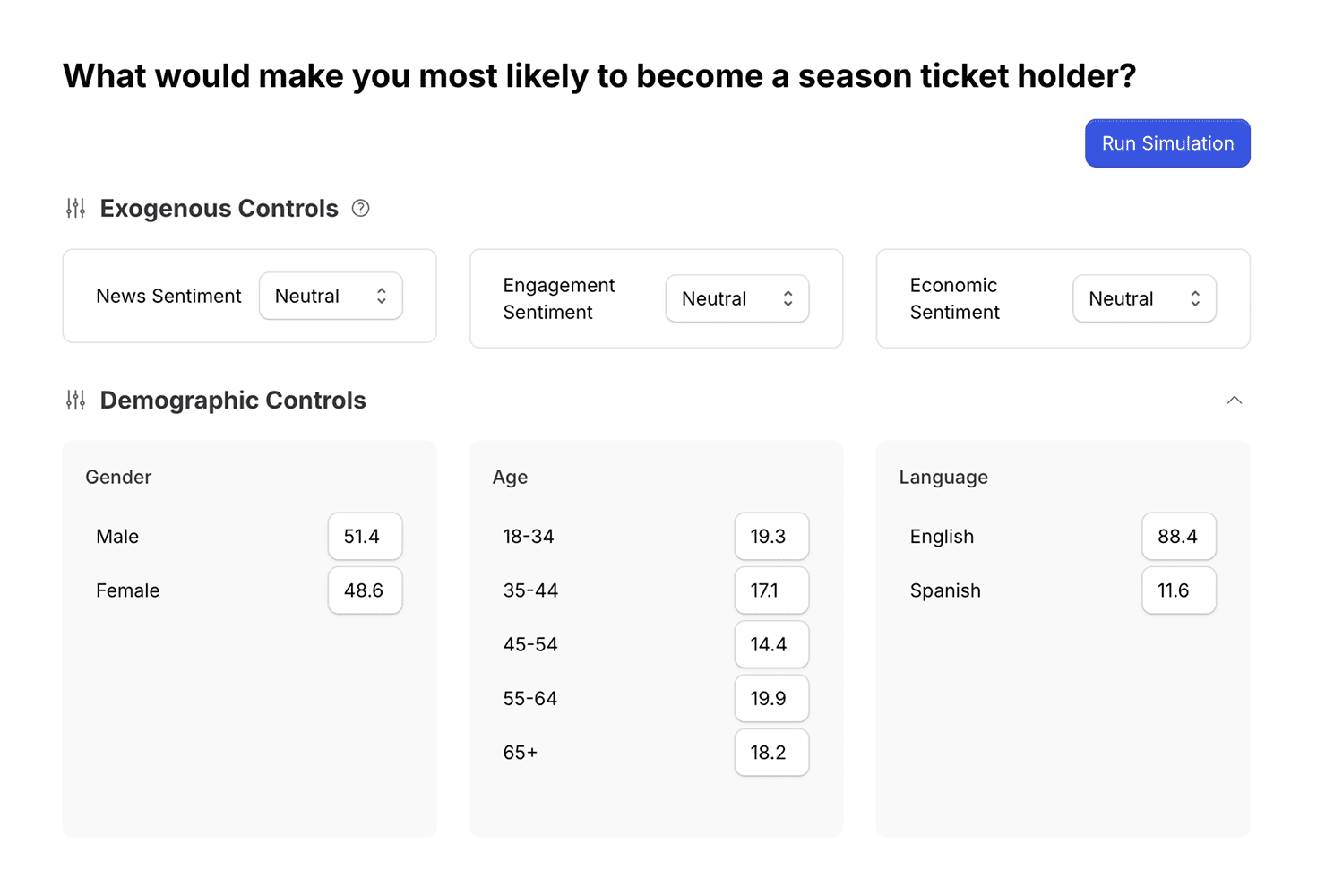Open the Economic Sentiment dropdown
1317x896 pixels.
point(1144,298)
